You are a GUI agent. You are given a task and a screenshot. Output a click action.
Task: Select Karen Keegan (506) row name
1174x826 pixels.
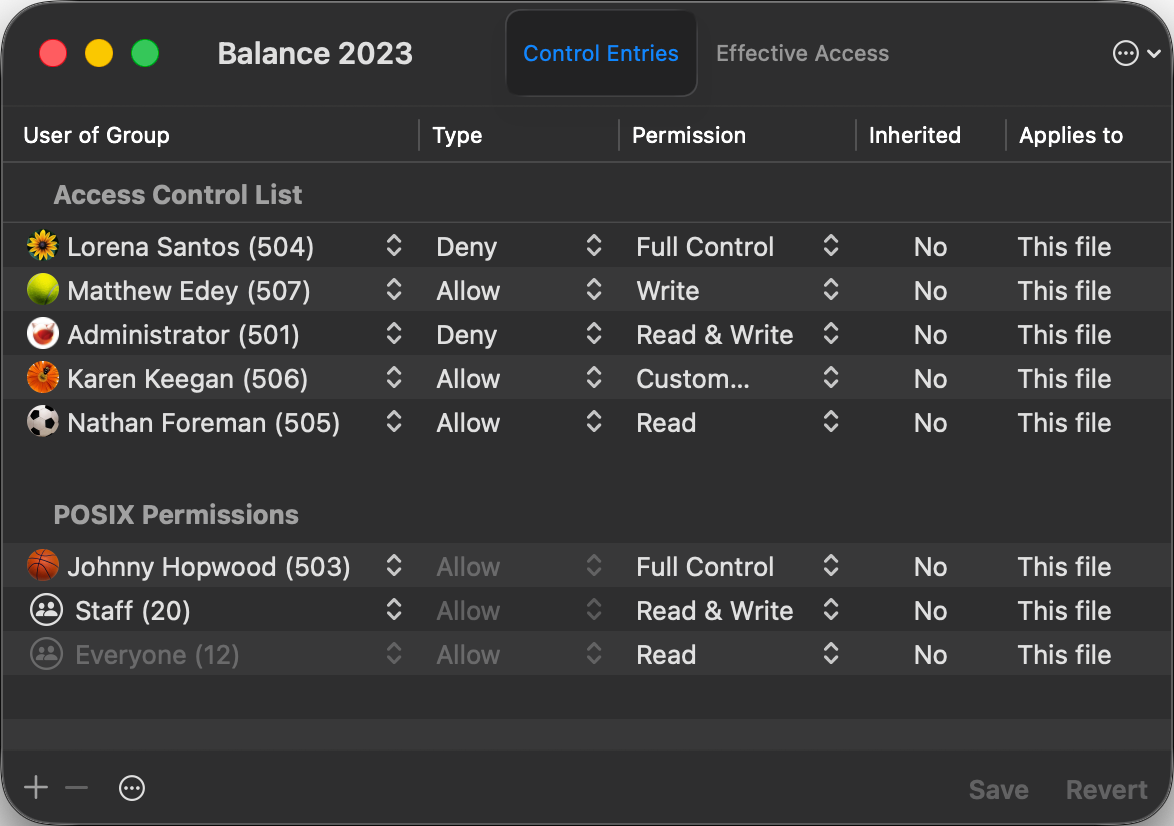tap(187, 379)
